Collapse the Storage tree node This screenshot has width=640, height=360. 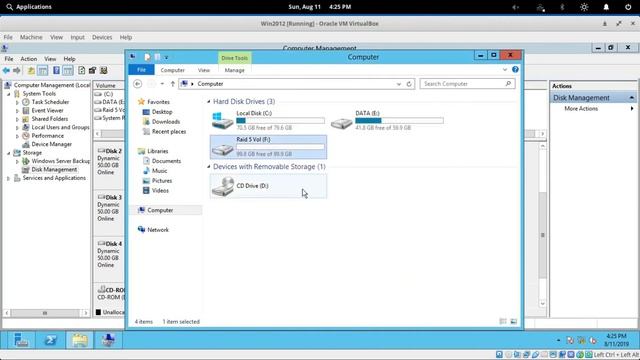[9, 153]
